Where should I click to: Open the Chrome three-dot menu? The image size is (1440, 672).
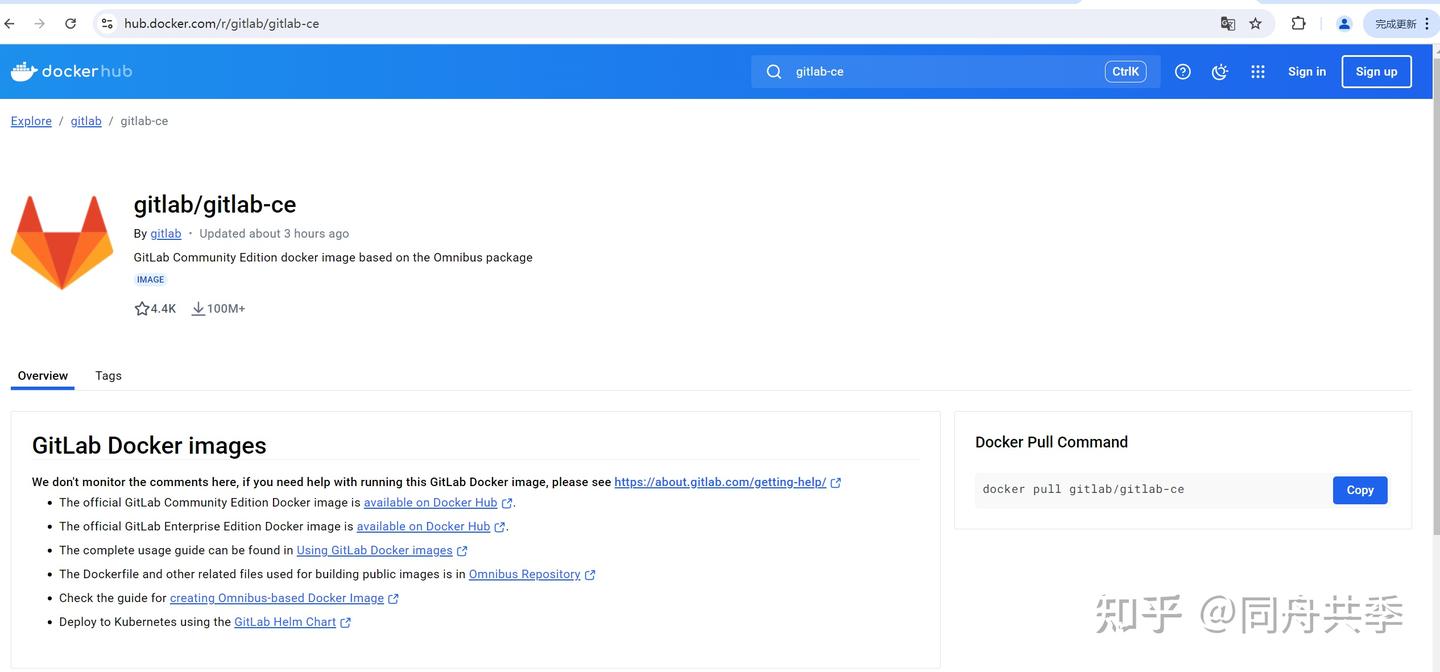click(1427, 22)
